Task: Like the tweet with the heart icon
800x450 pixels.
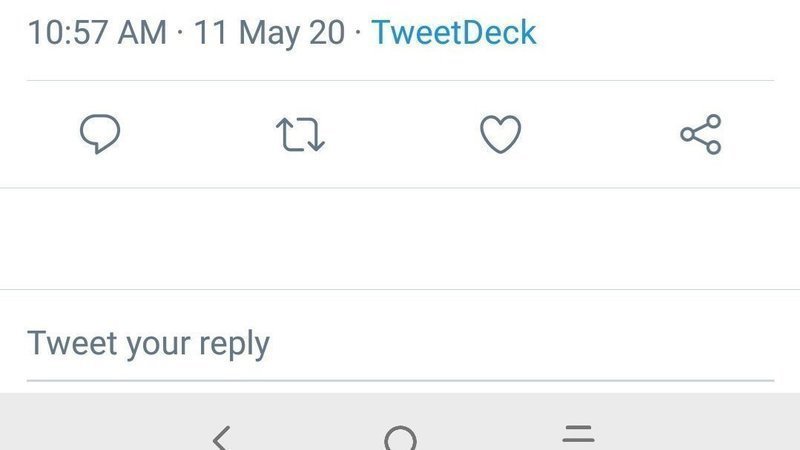Action: click(x=501, y=134)
